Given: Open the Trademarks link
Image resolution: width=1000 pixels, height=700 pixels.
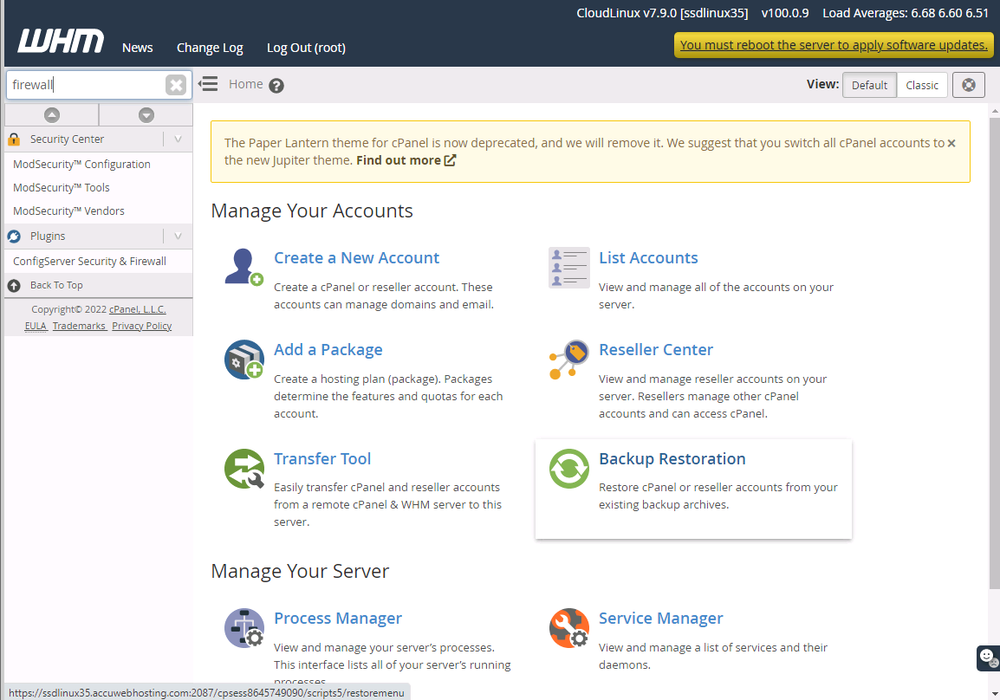Looking at the screenshot, I should pyautogui.click(x=79, y=326).
